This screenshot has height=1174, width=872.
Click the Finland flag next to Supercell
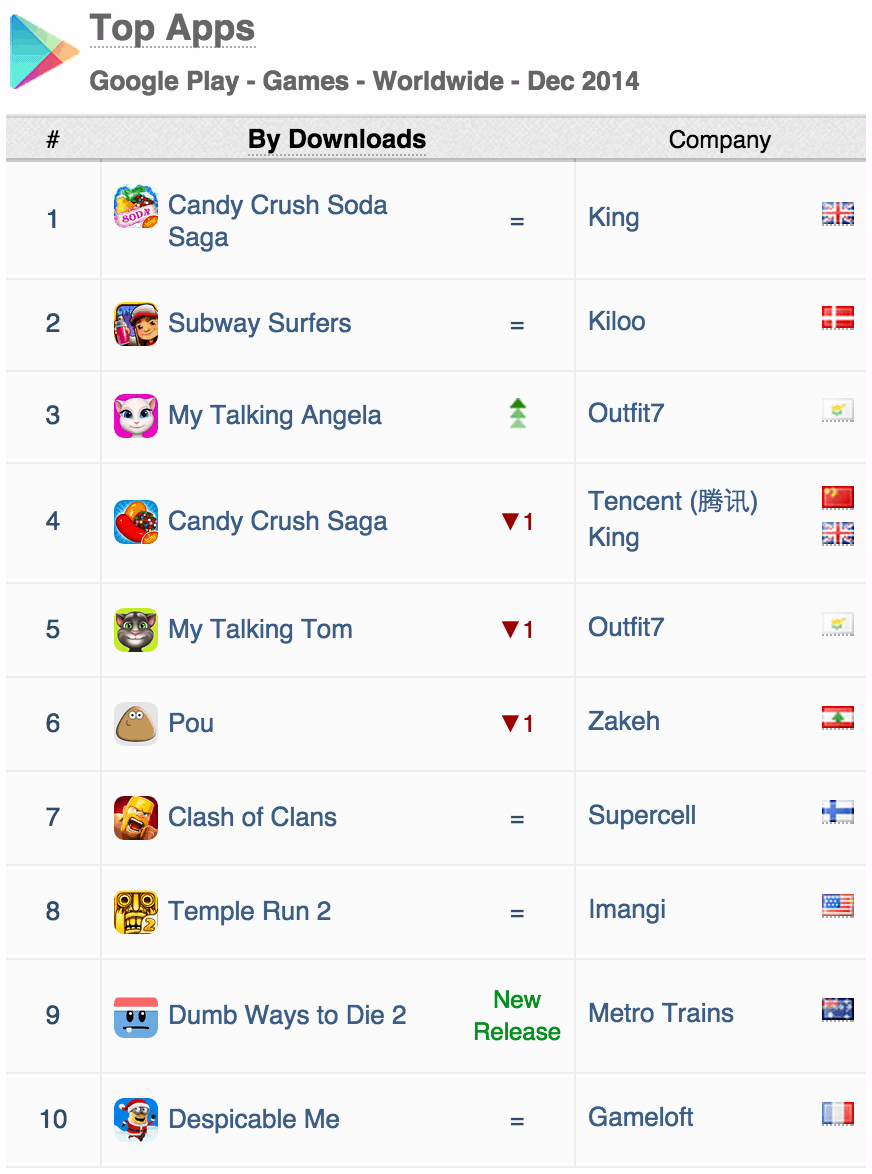coord(837,812)
